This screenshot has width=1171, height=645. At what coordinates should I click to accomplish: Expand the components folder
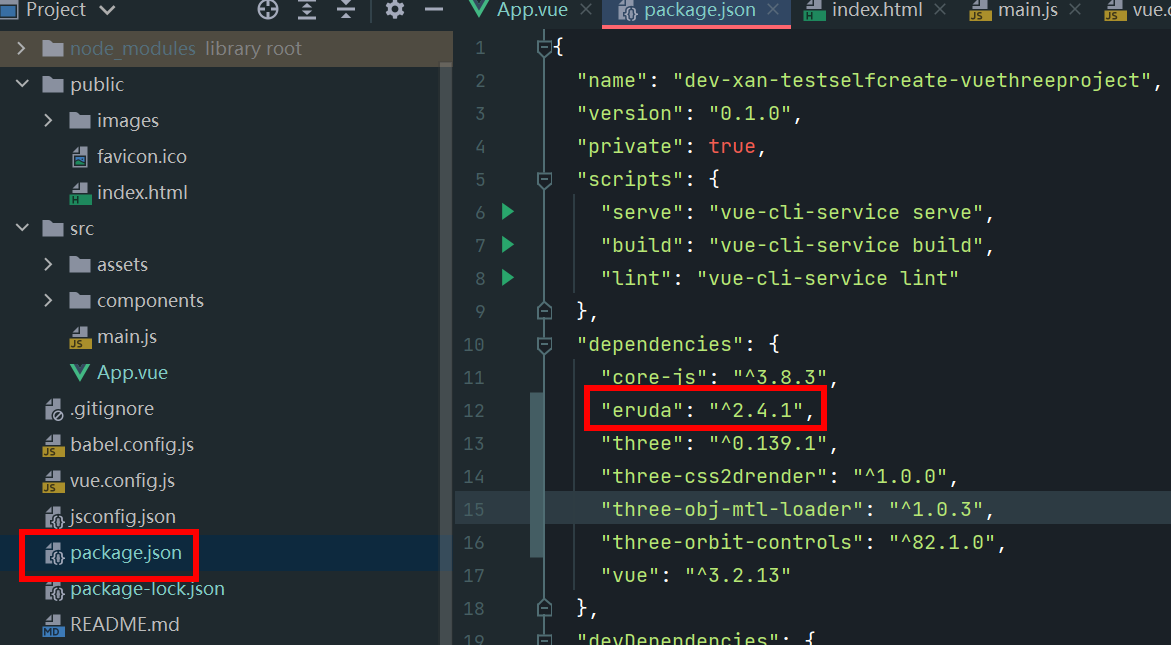click(x=48, y=300)
